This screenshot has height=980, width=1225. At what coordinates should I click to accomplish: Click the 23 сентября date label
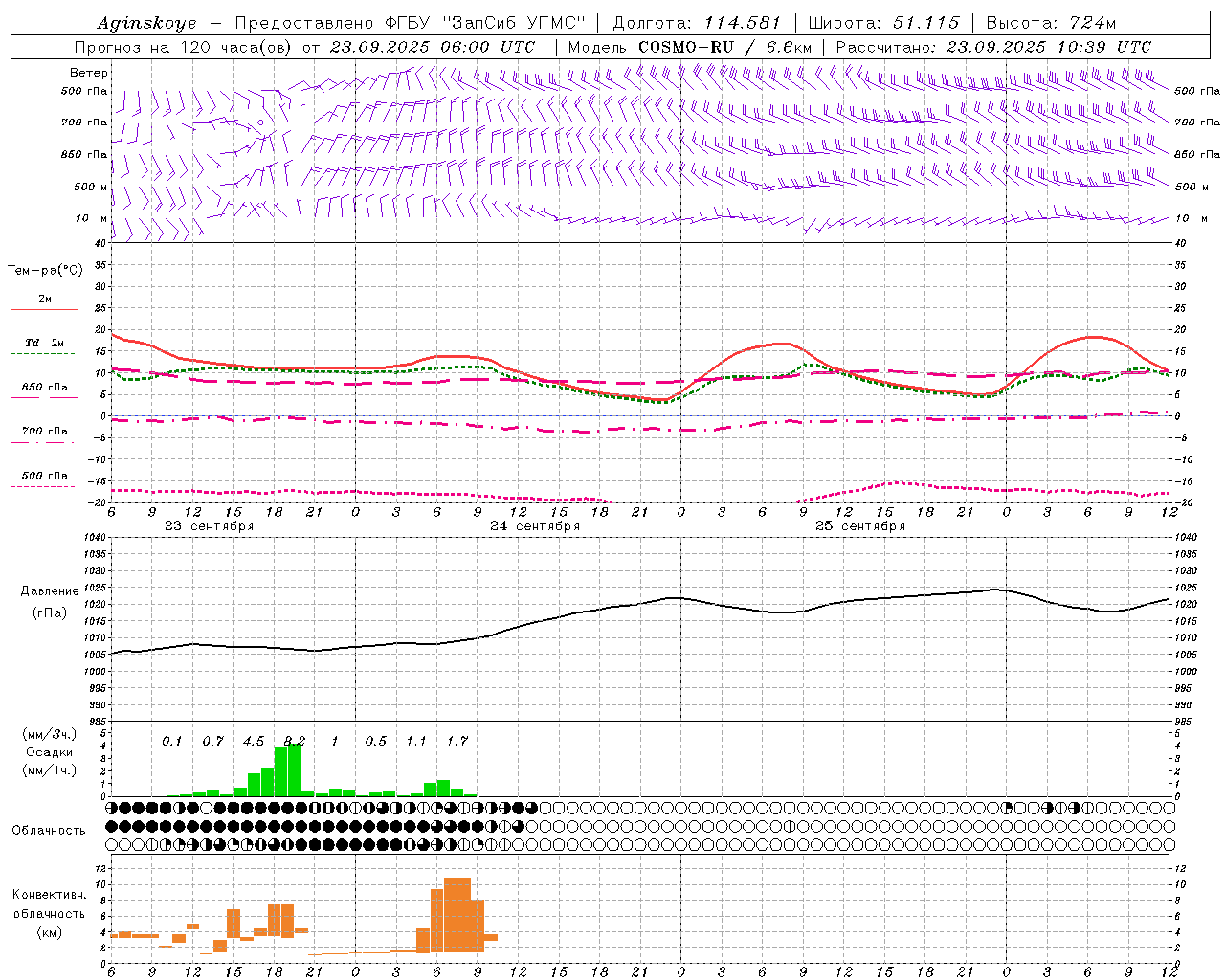click(x=209, y=526)
